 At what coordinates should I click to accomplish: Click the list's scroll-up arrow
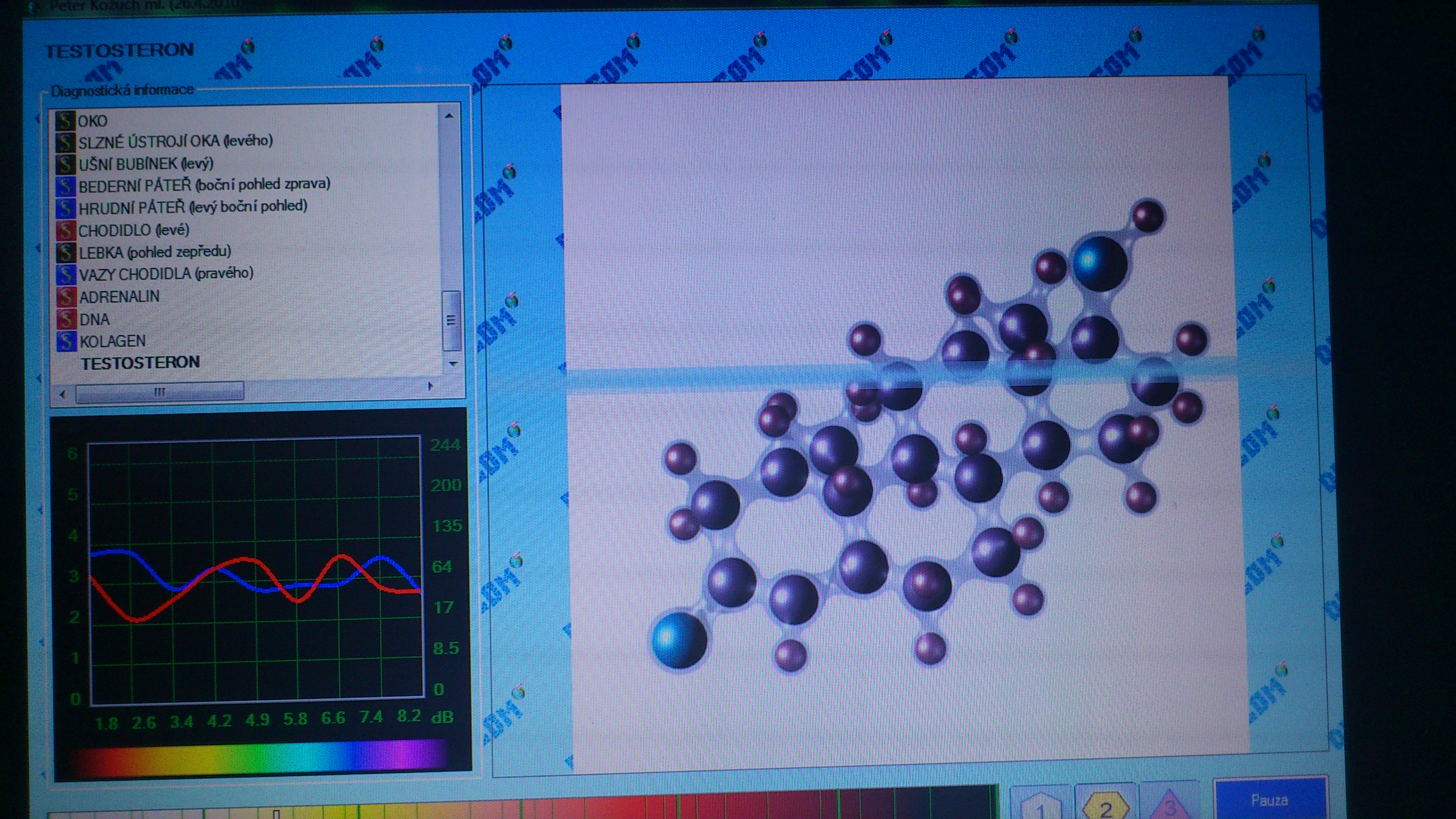[449, 116]
